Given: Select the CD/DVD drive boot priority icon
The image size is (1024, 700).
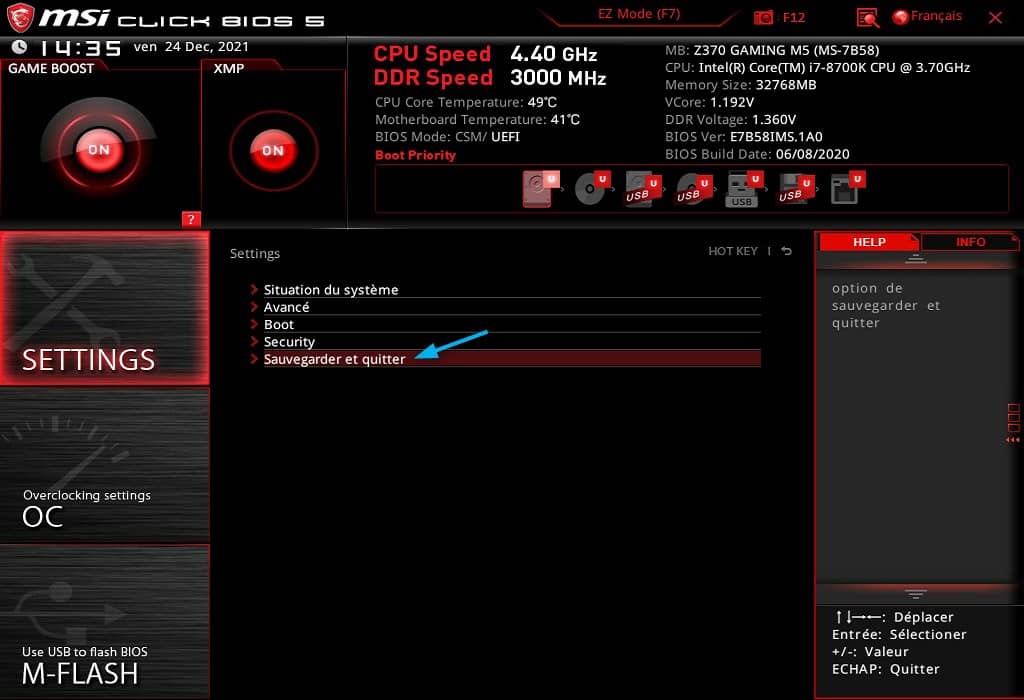Looking at the screenshot, I should (592, 189).
